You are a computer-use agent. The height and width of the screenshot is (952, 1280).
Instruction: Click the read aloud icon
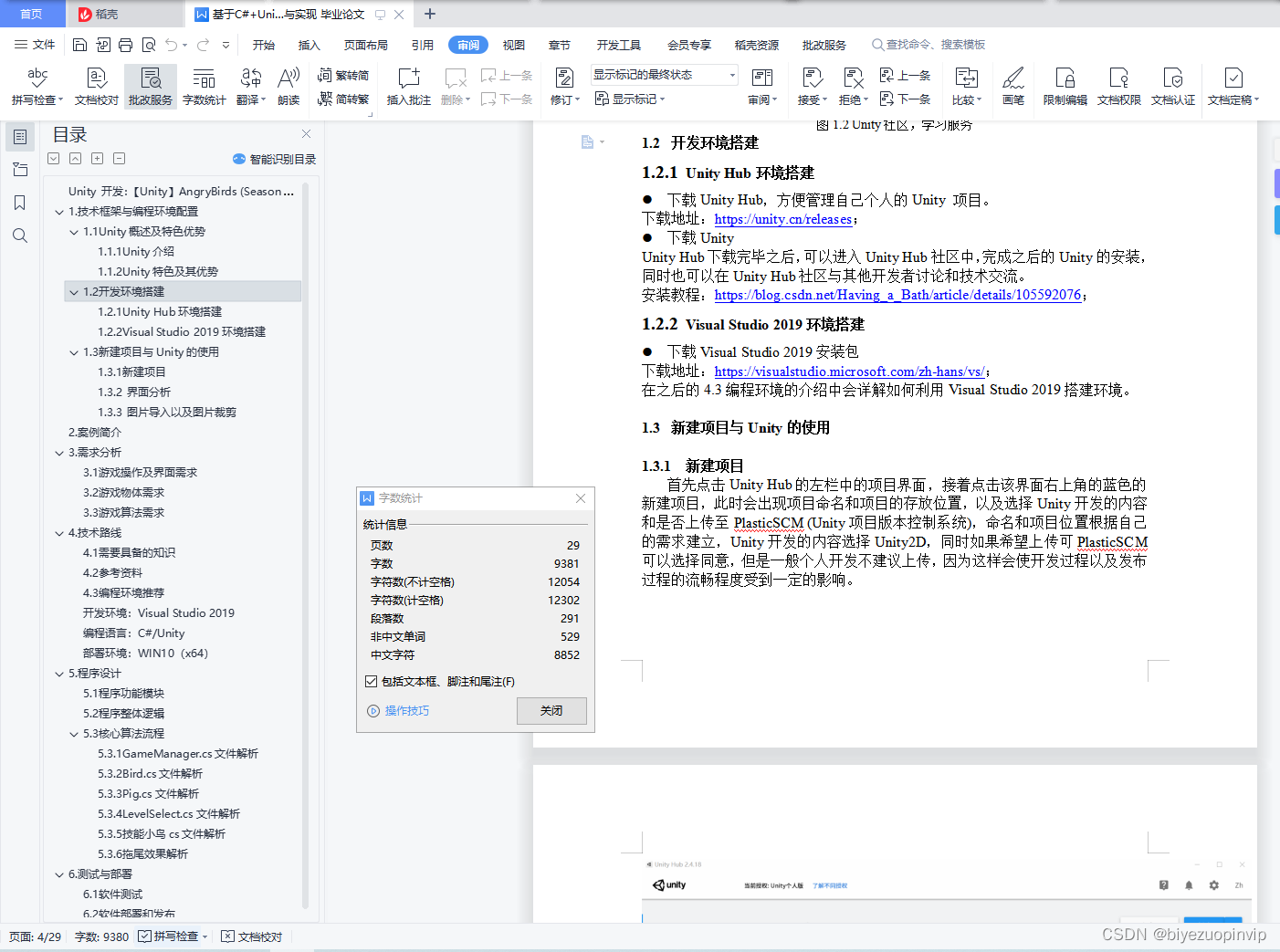pyautogui.click(x=289, y=86)
